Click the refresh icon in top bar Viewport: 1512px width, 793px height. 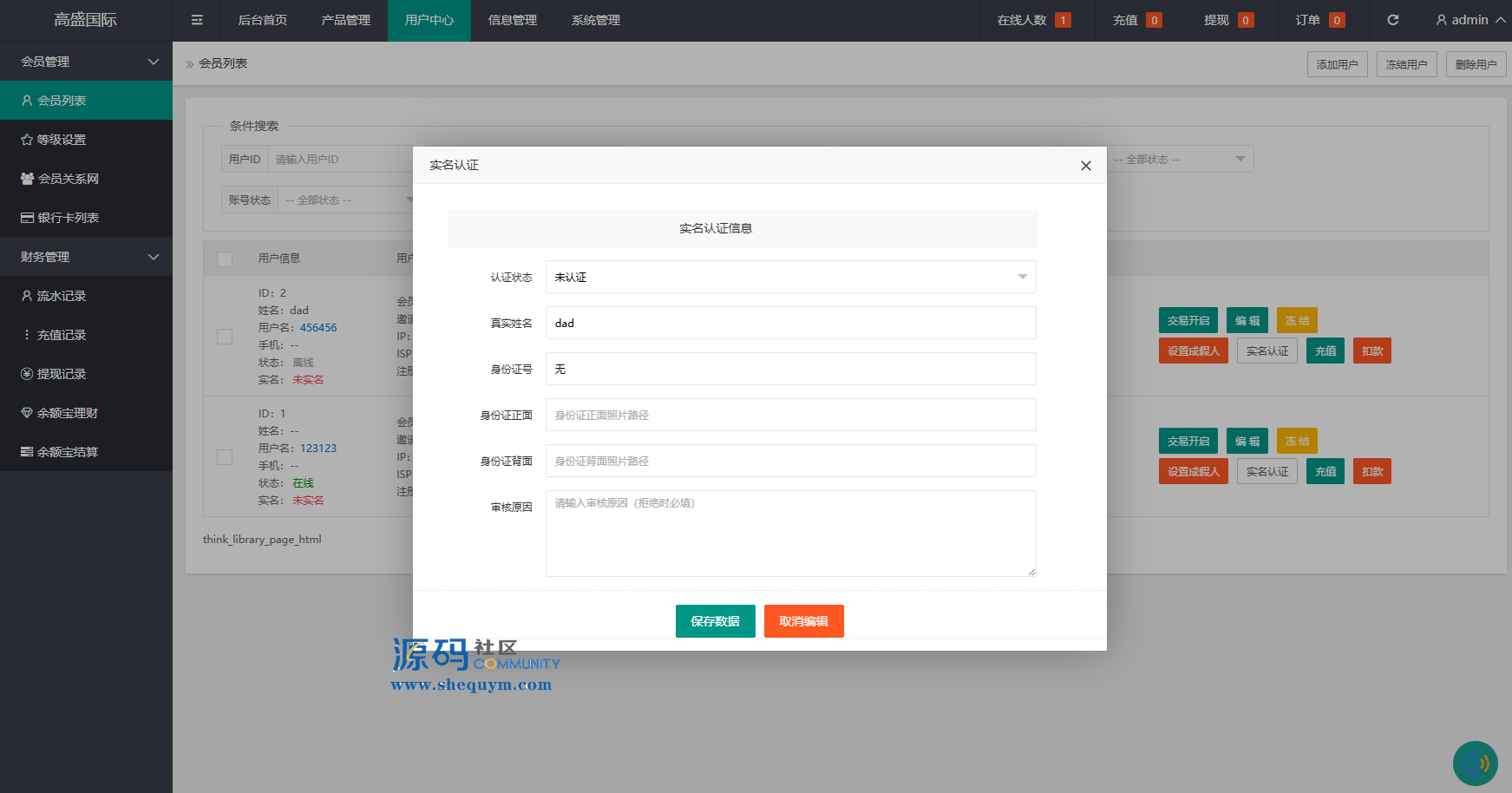tap(1393, 20)
